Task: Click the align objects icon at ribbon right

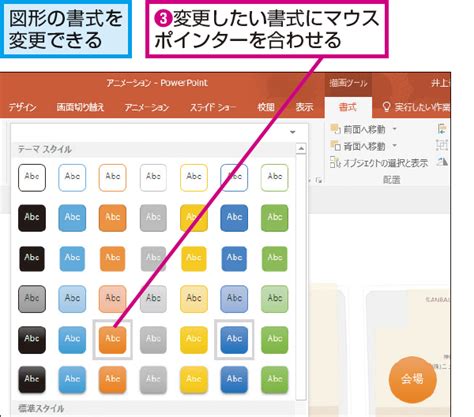Action: 443,129
